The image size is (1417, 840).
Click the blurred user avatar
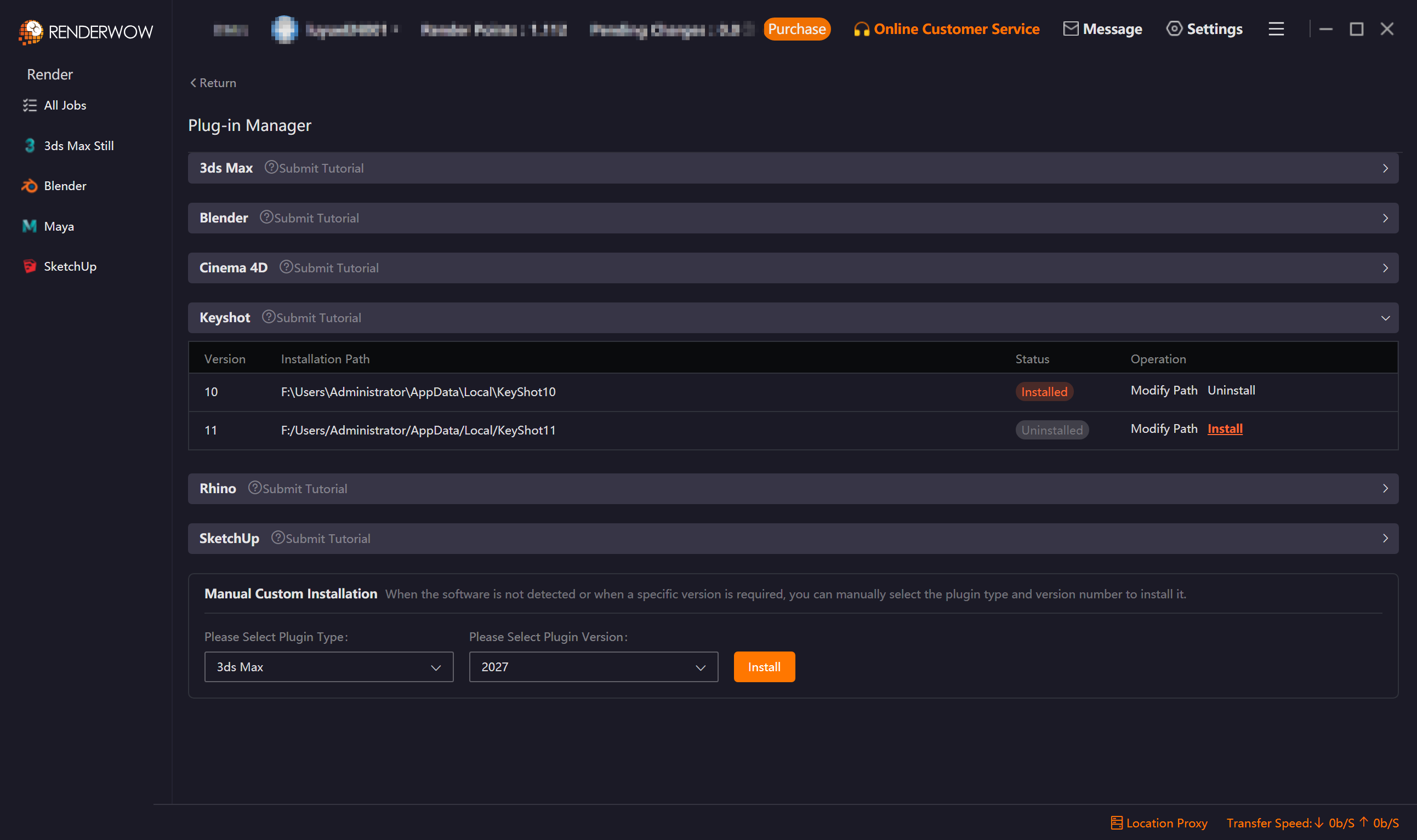coord(284,30)
